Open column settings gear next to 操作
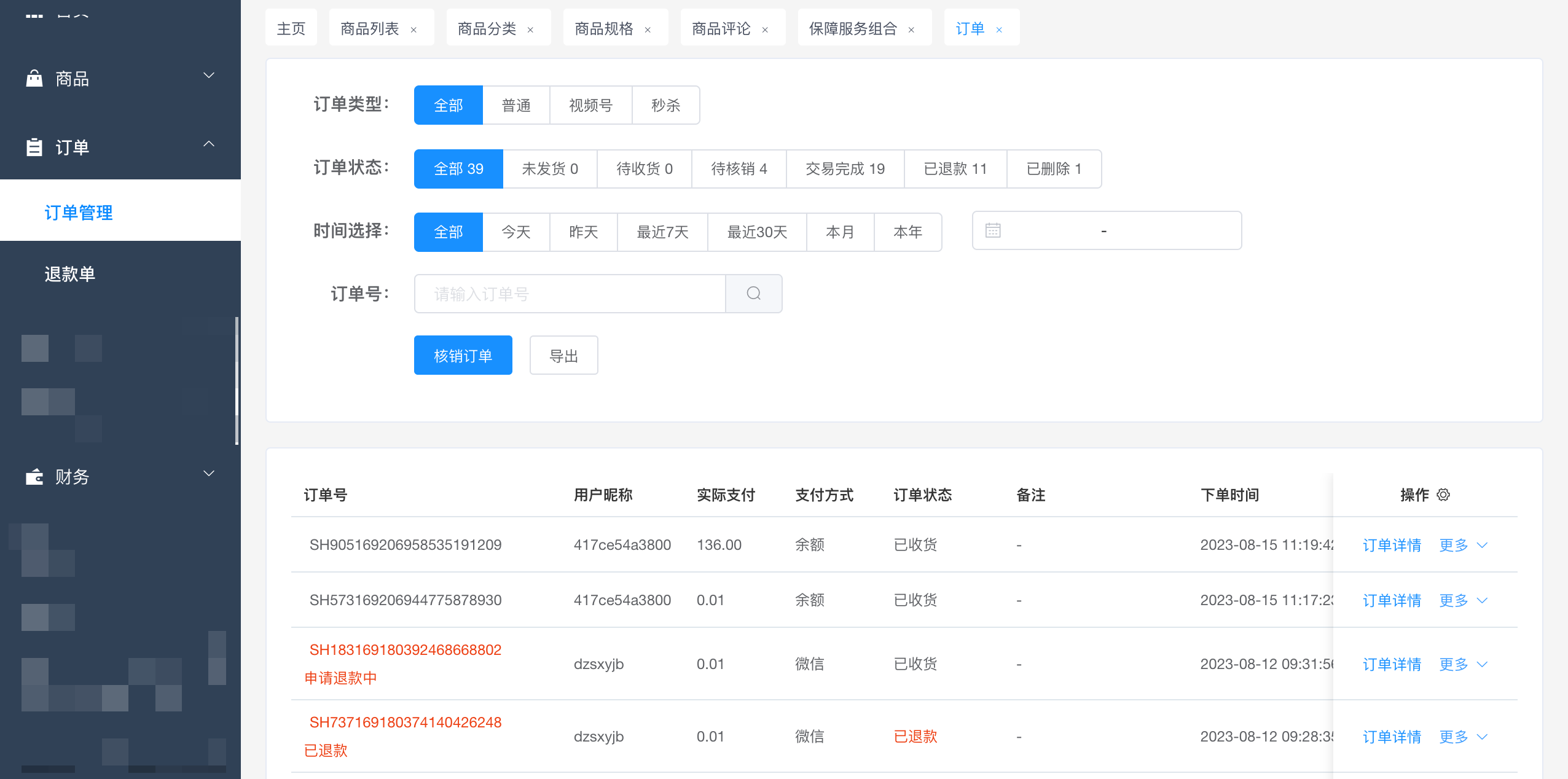This screenshot has width=1568, height=779. (1443, 495)
